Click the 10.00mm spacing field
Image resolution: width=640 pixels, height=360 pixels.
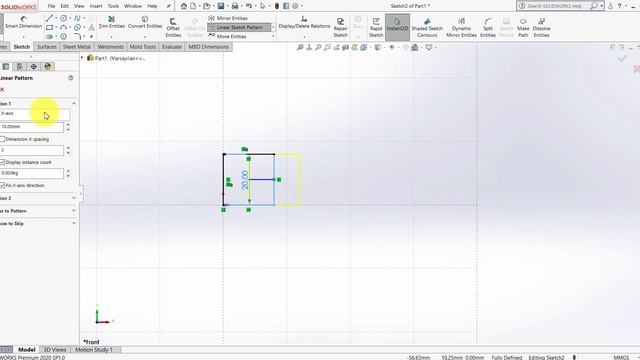[32, 127]
